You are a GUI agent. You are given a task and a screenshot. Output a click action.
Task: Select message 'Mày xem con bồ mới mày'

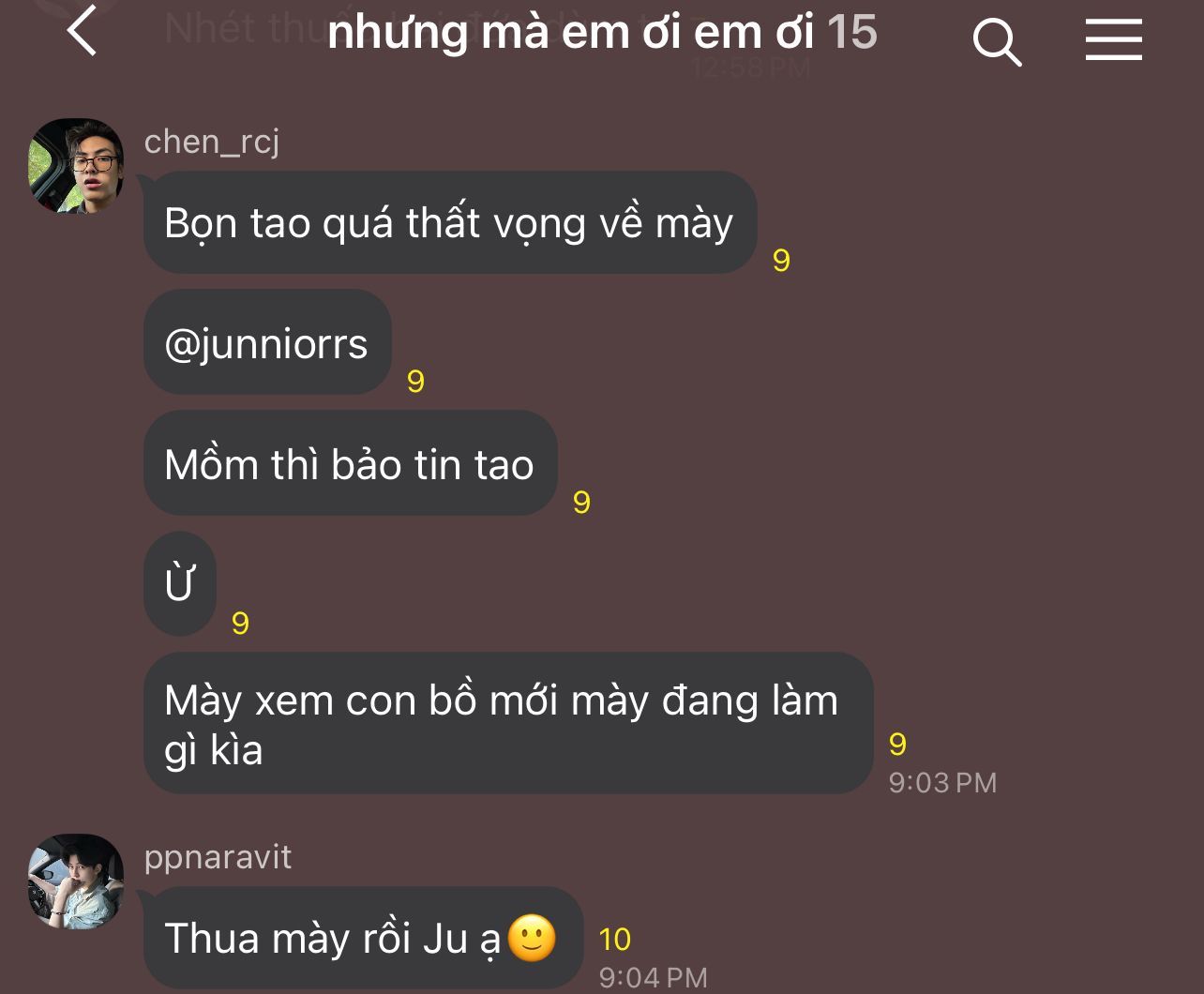click(x=508, y=724)
